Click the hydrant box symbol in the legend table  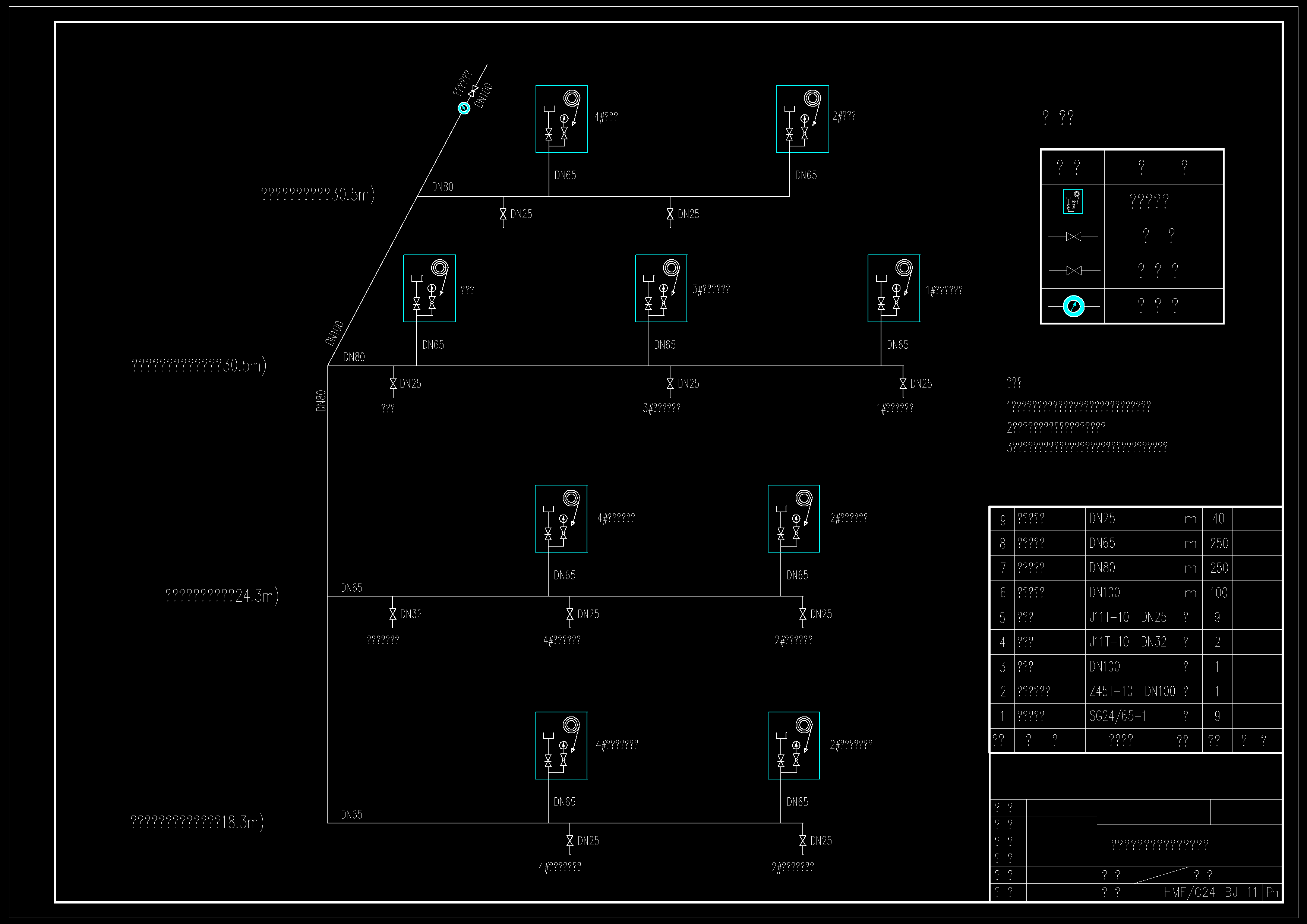pos(1073,202)
